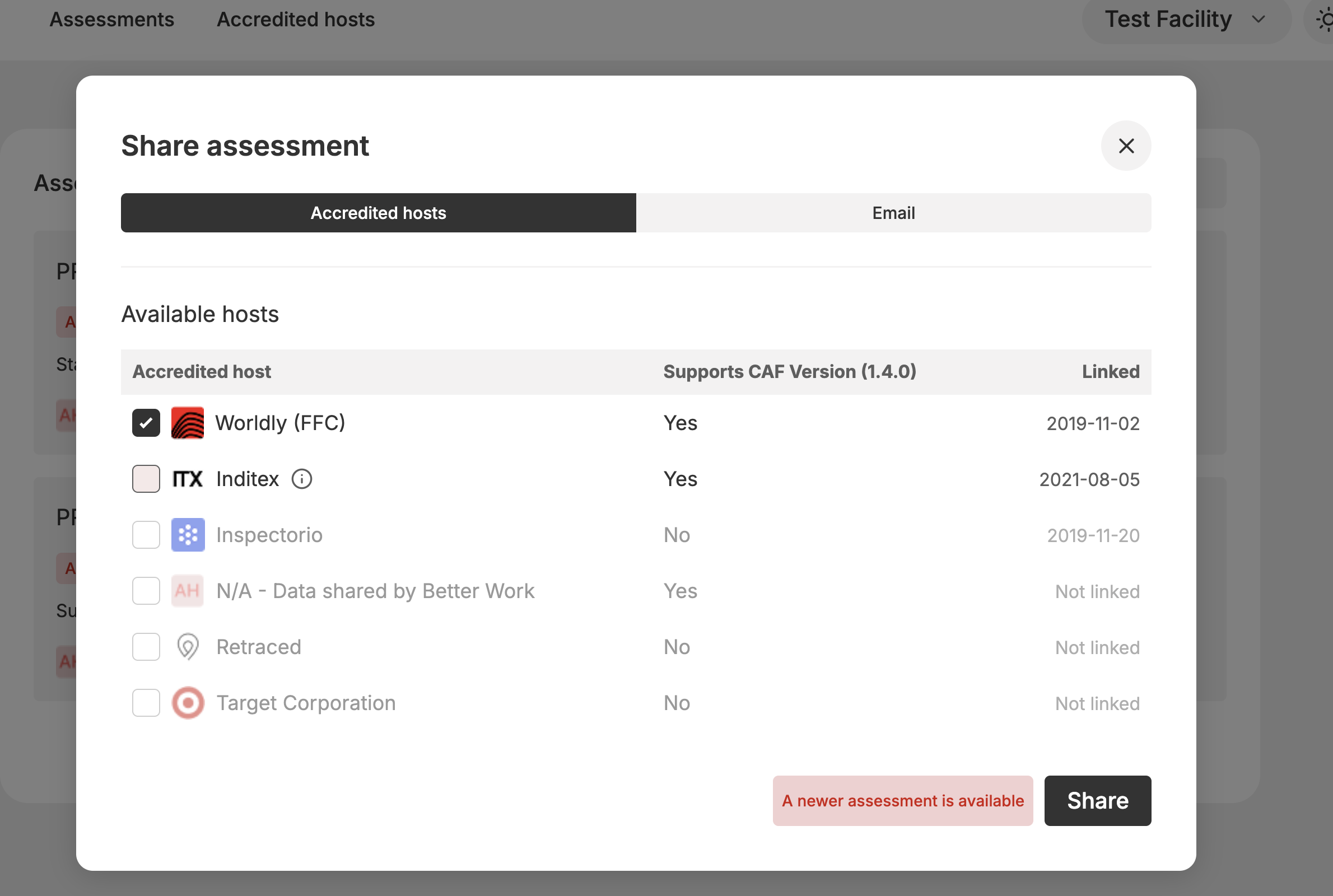Go to Accredited hosts navigation link
This screenshot has width=1333, height=896.
(295, 20)
